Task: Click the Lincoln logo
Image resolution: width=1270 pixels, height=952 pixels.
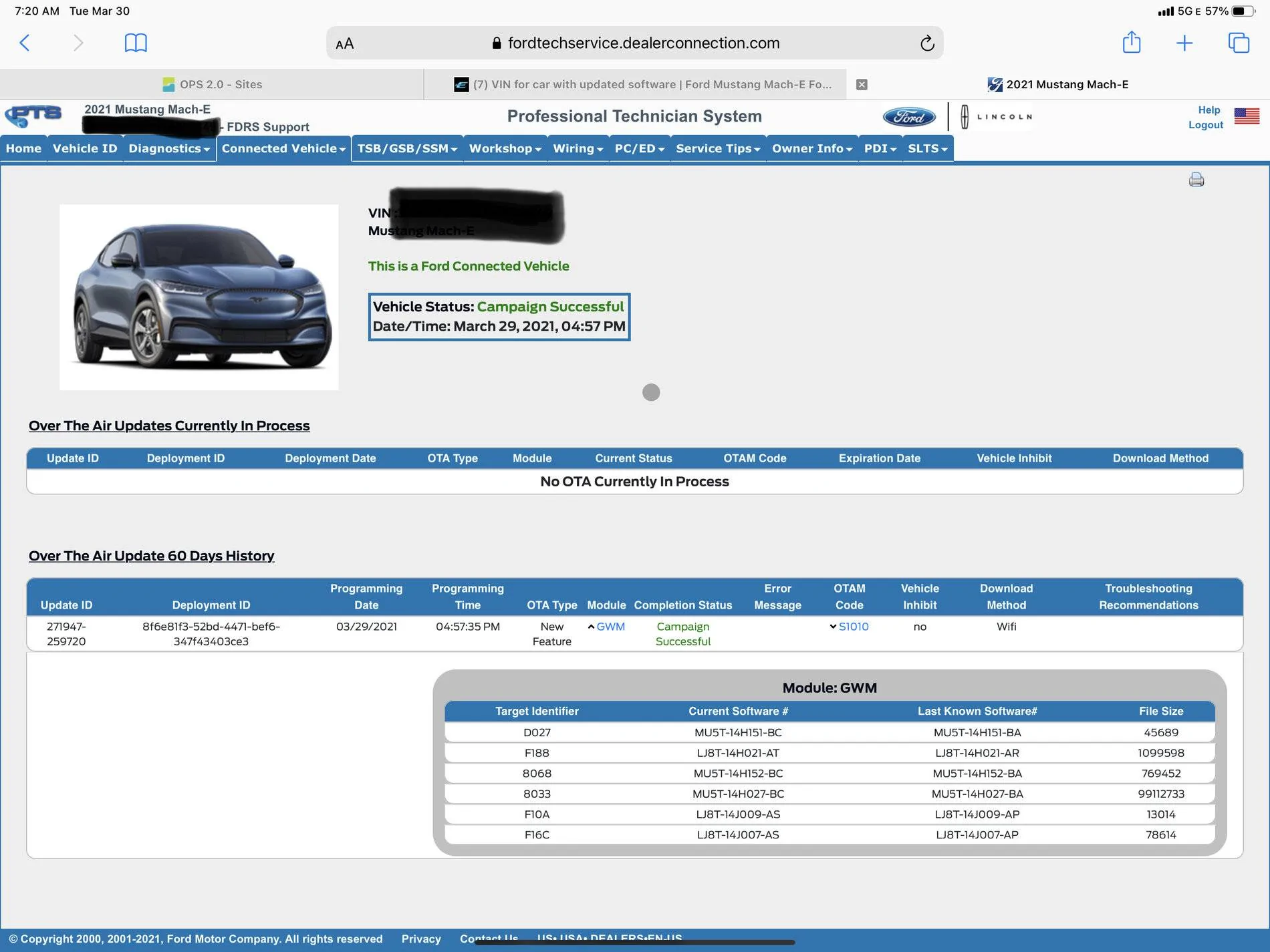Action: tap(996, 117)
